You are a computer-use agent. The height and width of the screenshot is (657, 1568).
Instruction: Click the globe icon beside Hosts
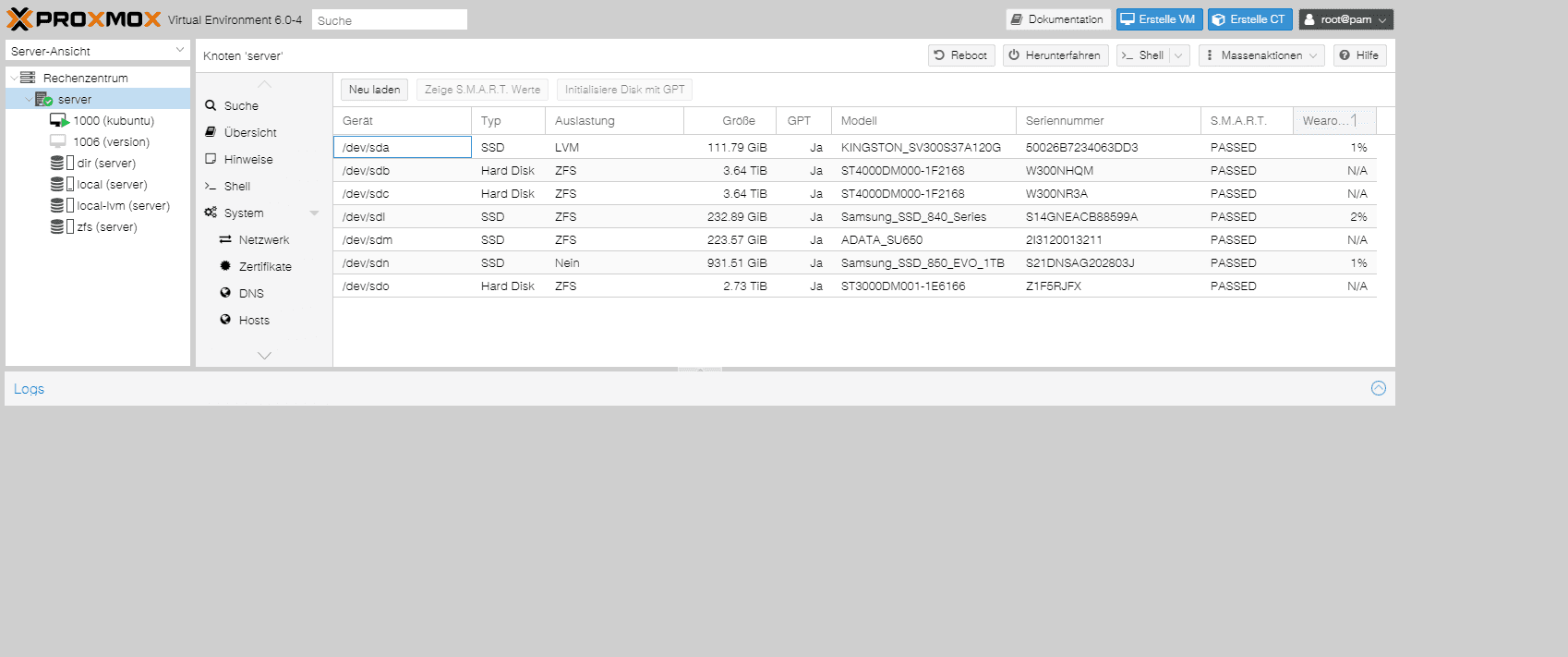click(225, 320)
